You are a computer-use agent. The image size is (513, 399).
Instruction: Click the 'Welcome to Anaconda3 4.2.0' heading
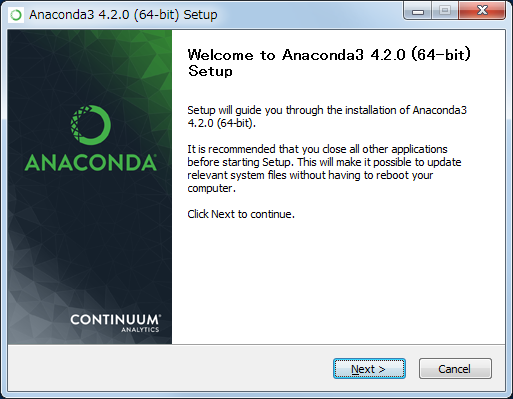click(329, 63)
